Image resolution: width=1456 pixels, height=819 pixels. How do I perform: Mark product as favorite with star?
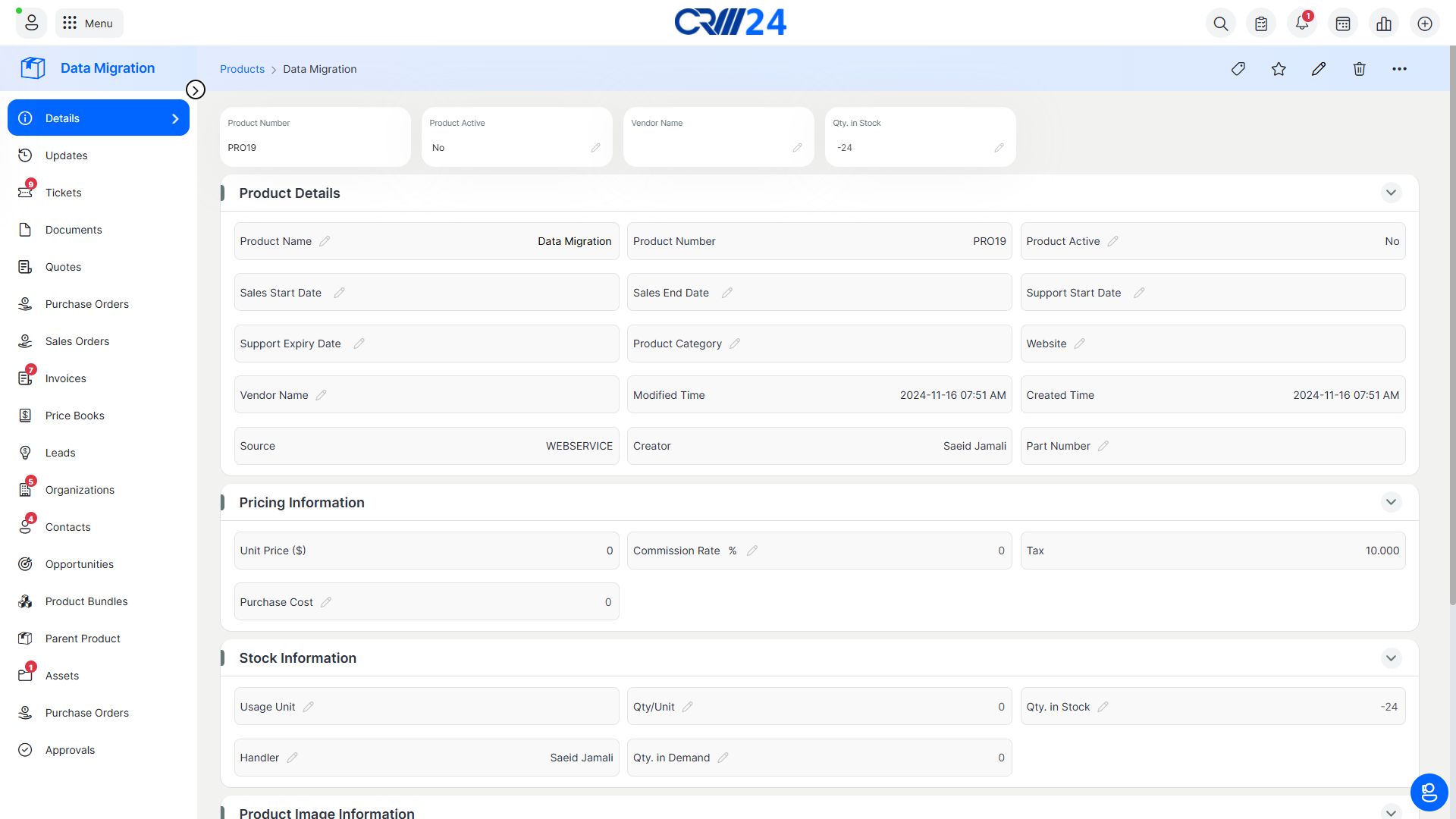click(x=1279, y=69)
